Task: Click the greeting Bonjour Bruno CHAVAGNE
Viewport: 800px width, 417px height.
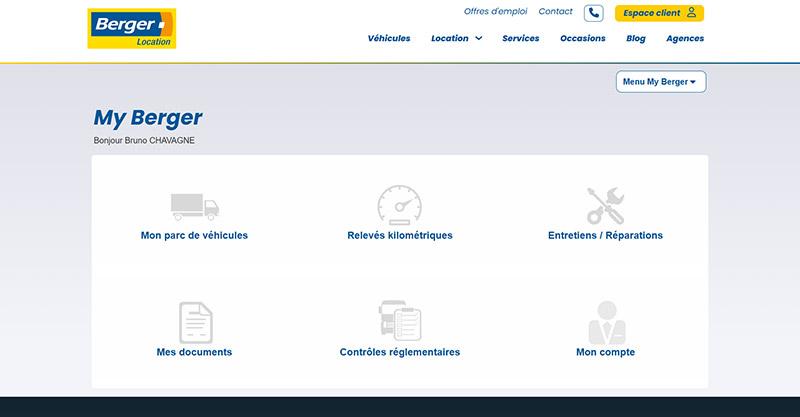Action: pos(144,140)
